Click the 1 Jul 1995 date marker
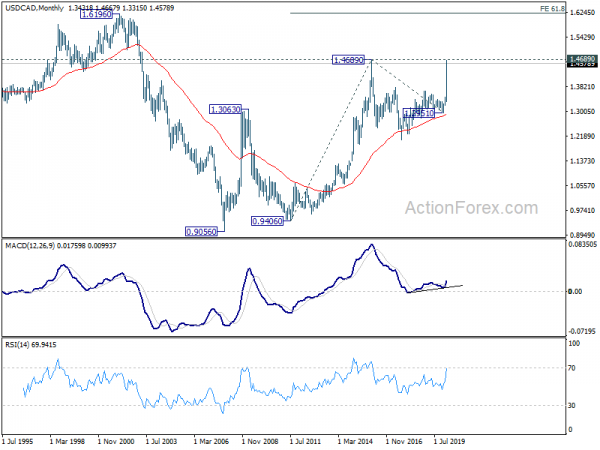 (x=18, y=441)
